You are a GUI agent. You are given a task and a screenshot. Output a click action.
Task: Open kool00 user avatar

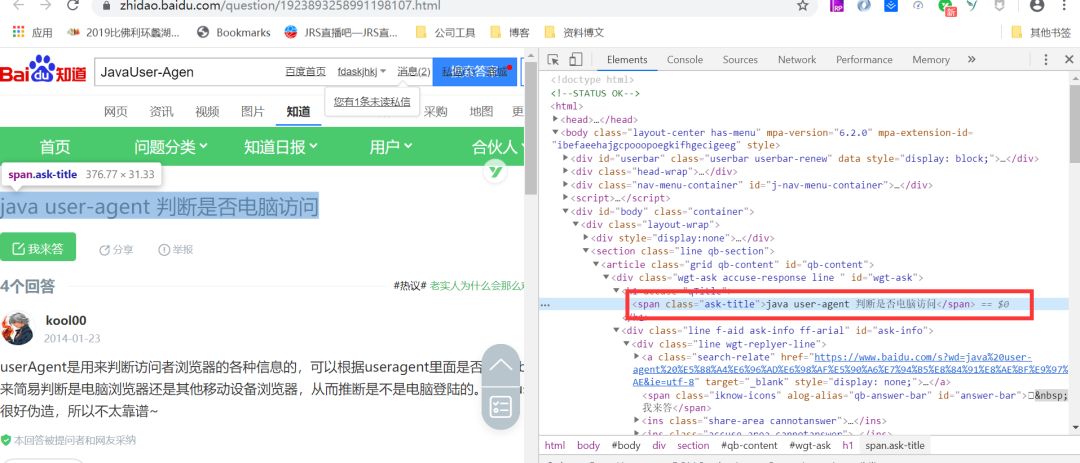pos(17,328)
